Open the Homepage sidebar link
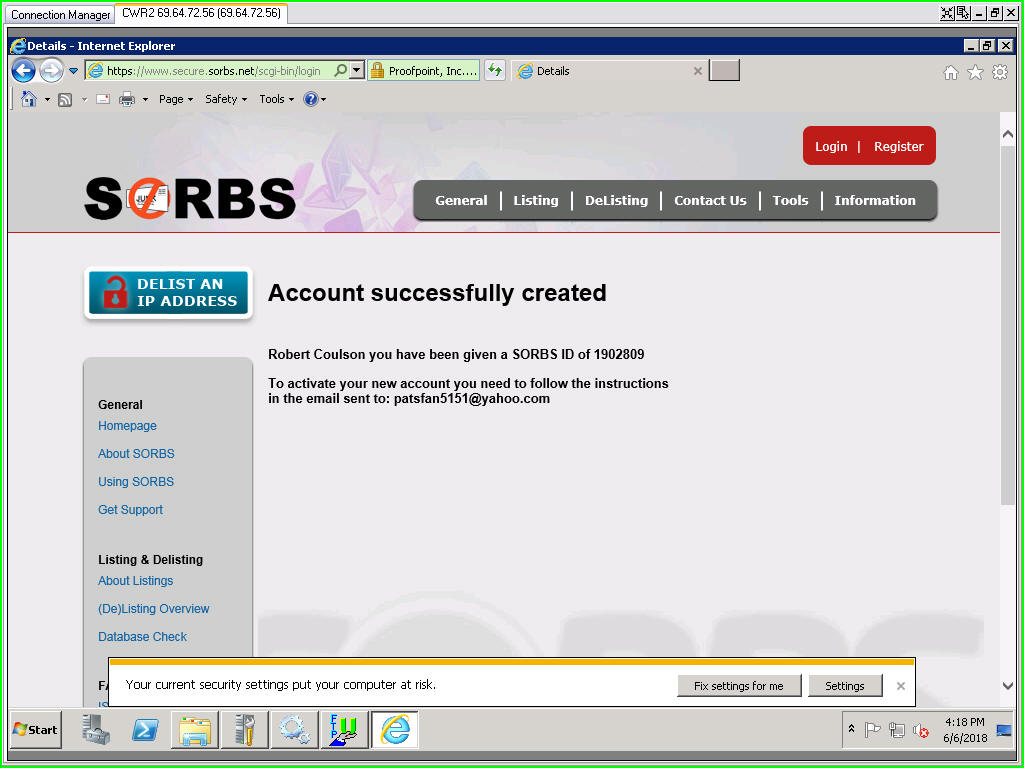This screenshot has width=1024, height=768. pyautogui.click(x=127, y=426)
